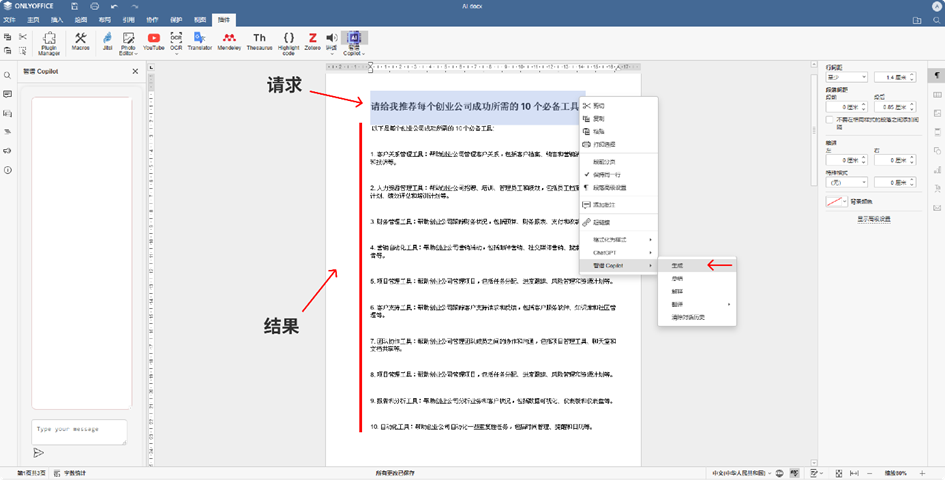Click the Print icon in title bar

(x=95, y=6)
